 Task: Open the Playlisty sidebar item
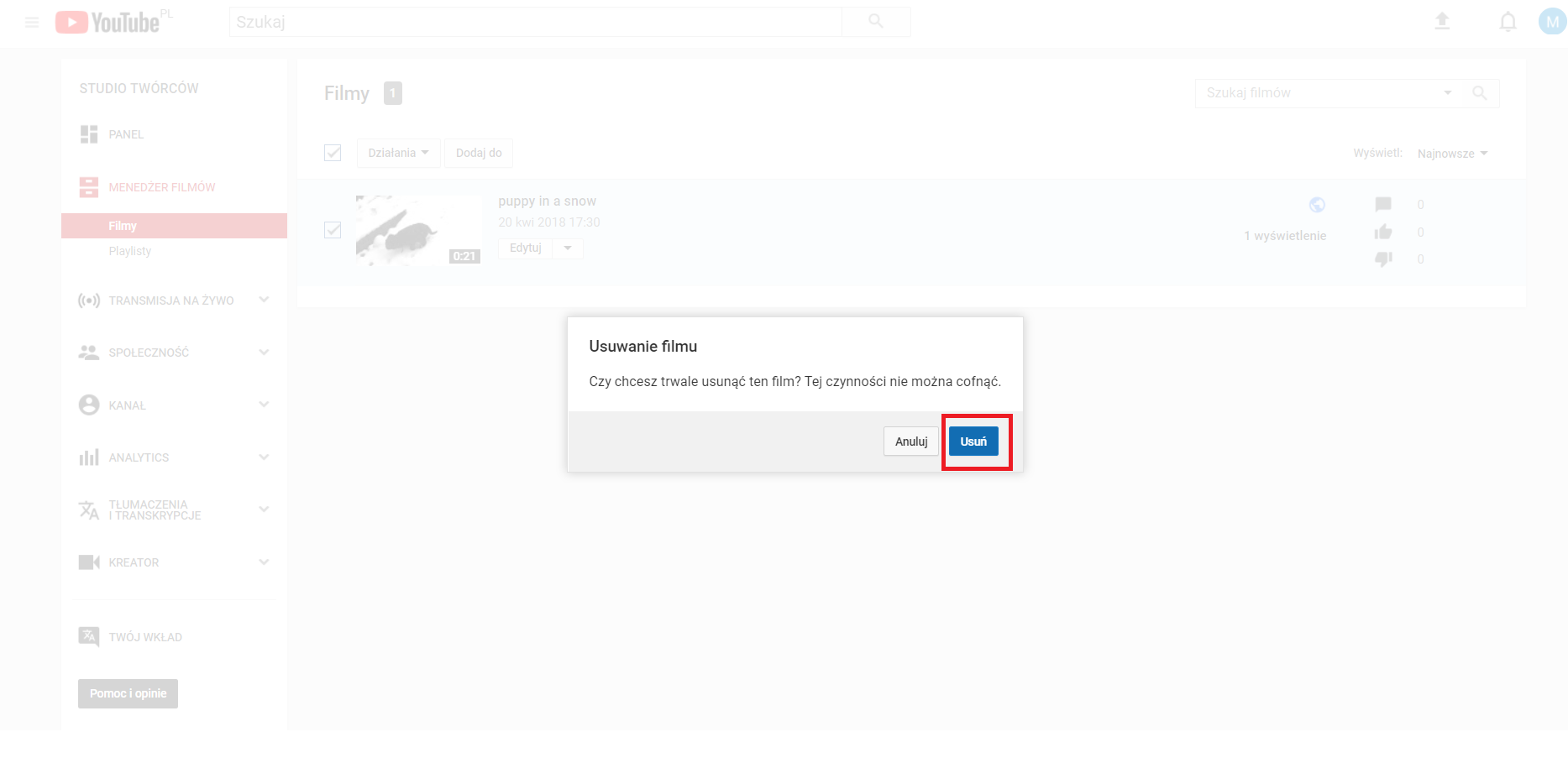tap(130, 251)
